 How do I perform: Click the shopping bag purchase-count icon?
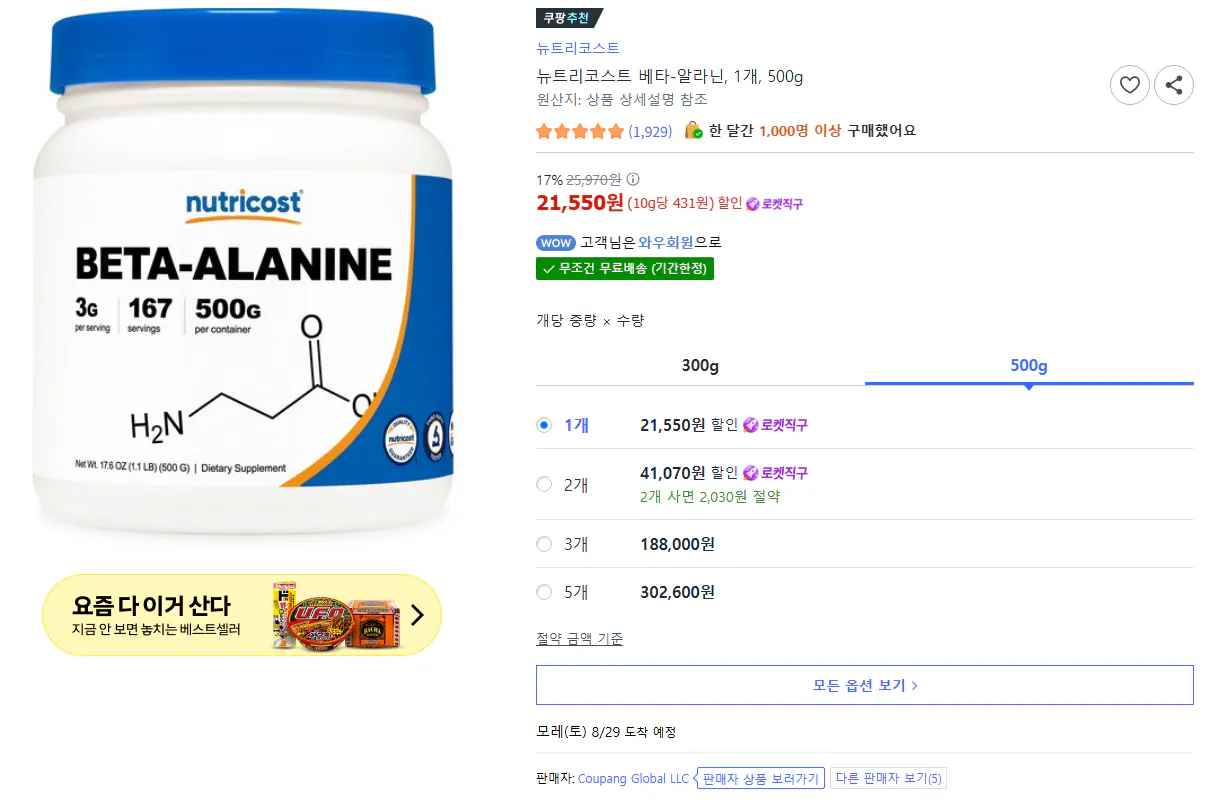point(693,131)
